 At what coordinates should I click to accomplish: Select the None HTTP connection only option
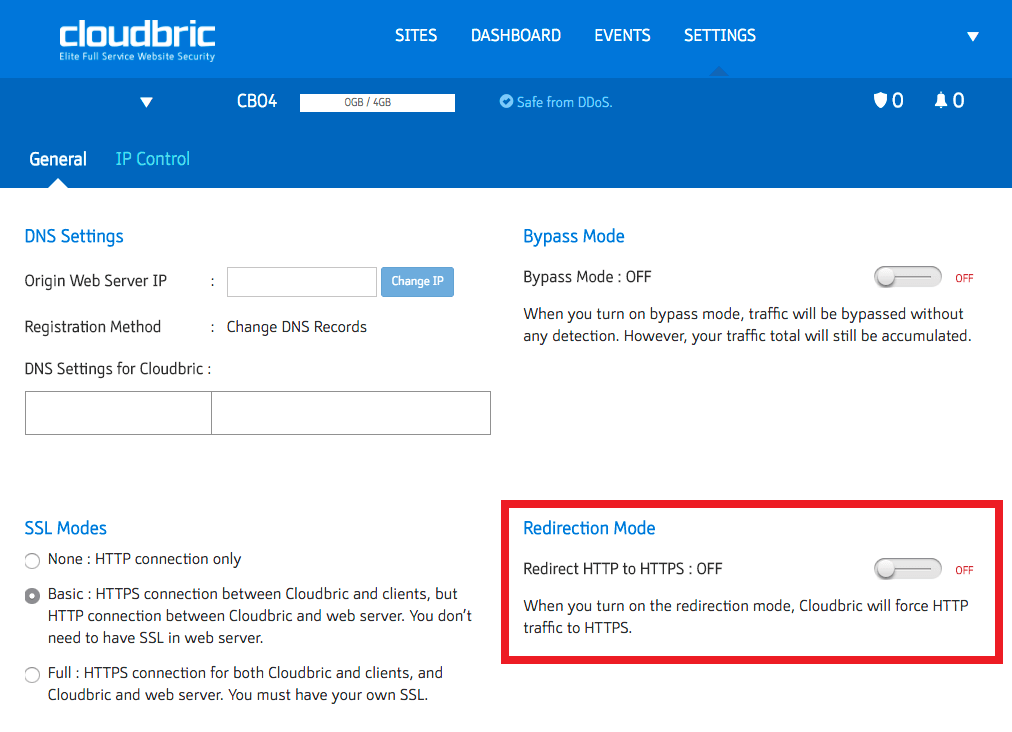32,560
